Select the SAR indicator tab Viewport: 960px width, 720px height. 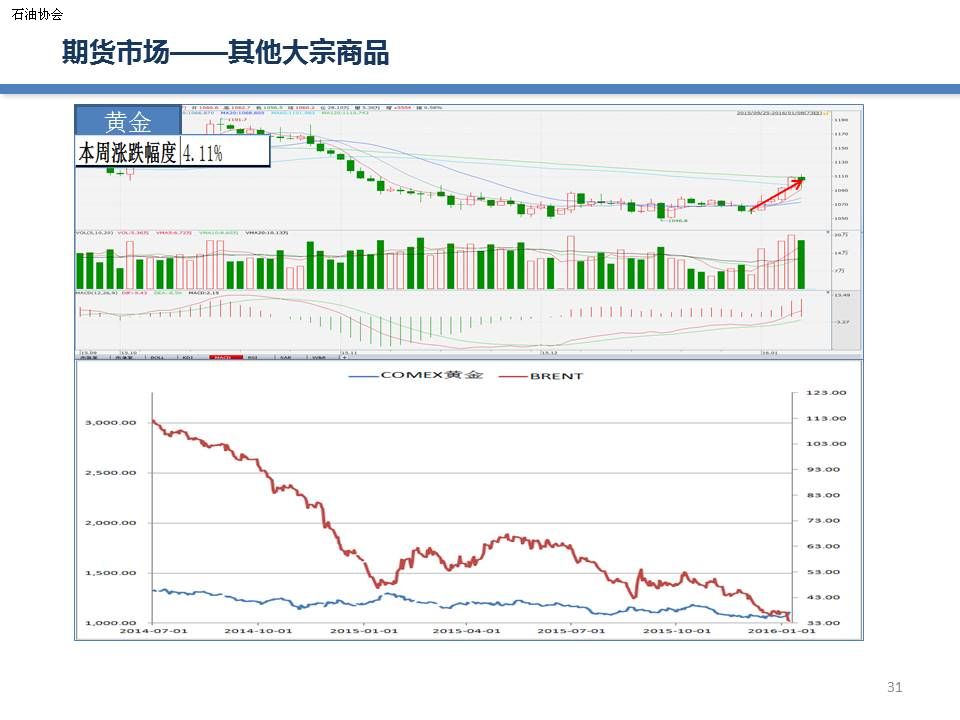coord(285,358)
